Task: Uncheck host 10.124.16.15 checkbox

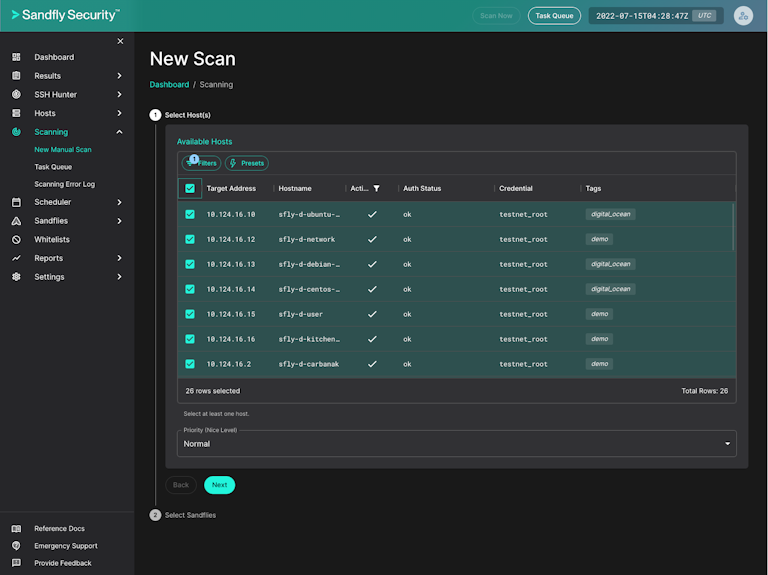Action: coord(190,314)
